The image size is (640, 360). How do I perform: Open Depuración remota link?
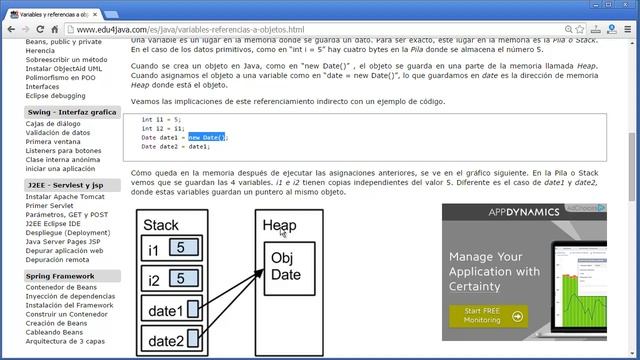point(58,260)
